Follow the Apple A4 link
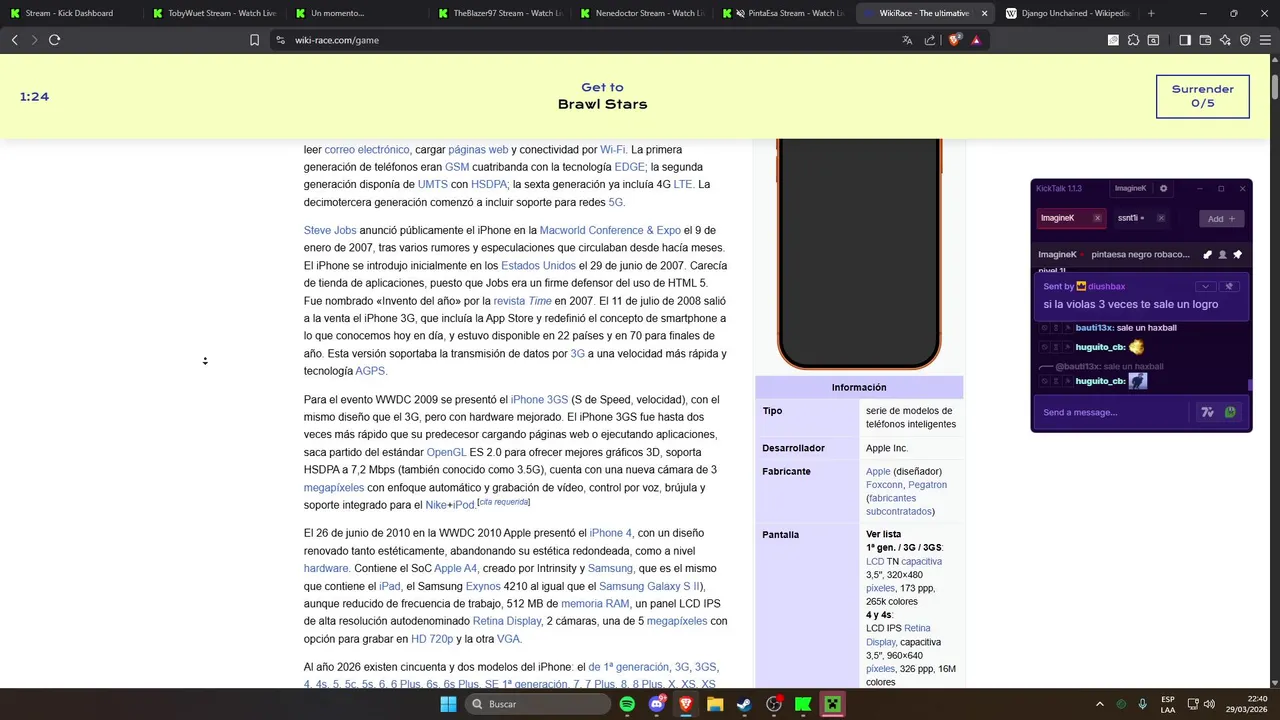1280x720 pixels. [x=455, y=568]
